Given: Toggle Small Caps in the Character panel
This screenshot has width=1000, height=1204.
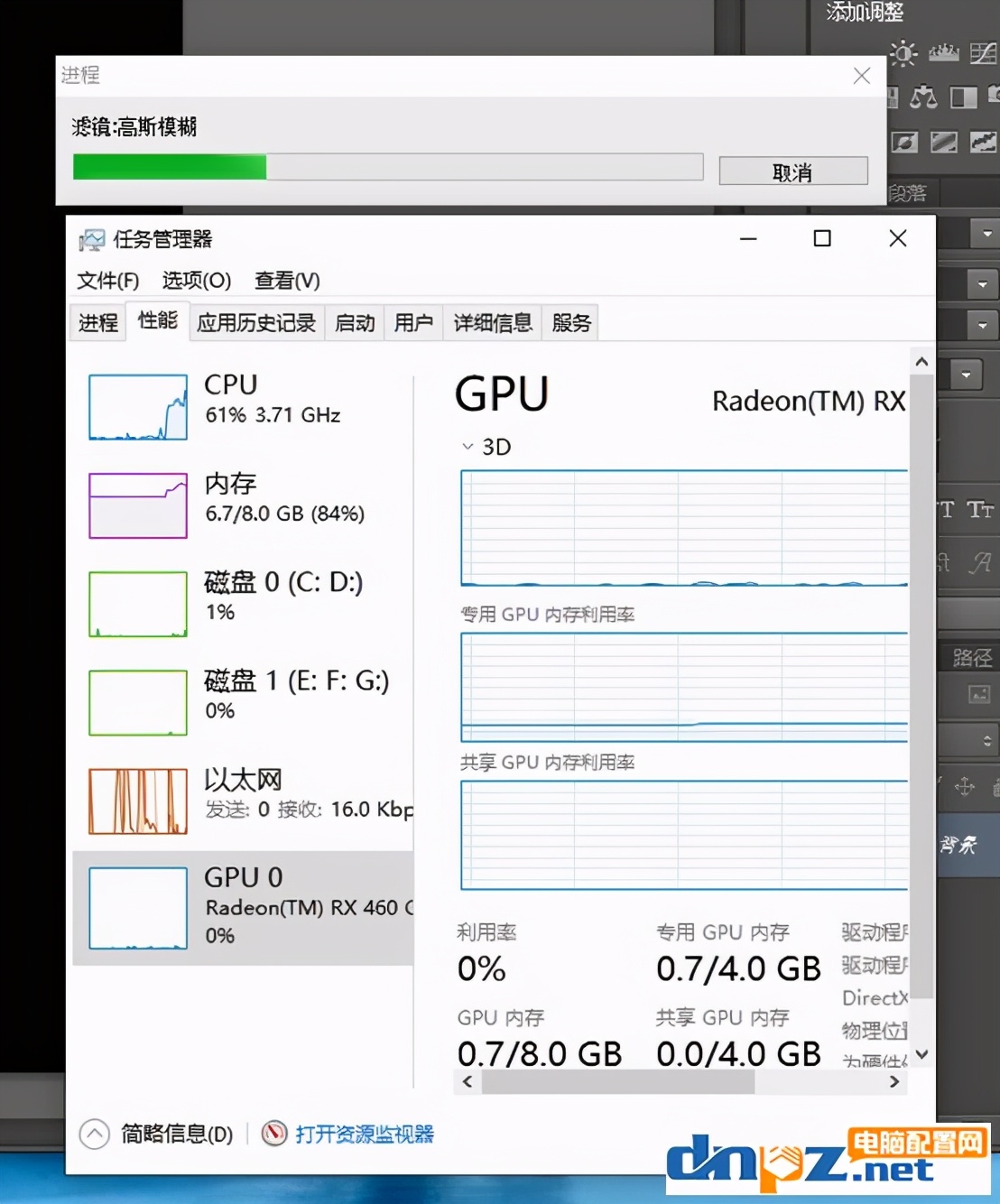Looking at the screenshot, I should tap(980, 510).
